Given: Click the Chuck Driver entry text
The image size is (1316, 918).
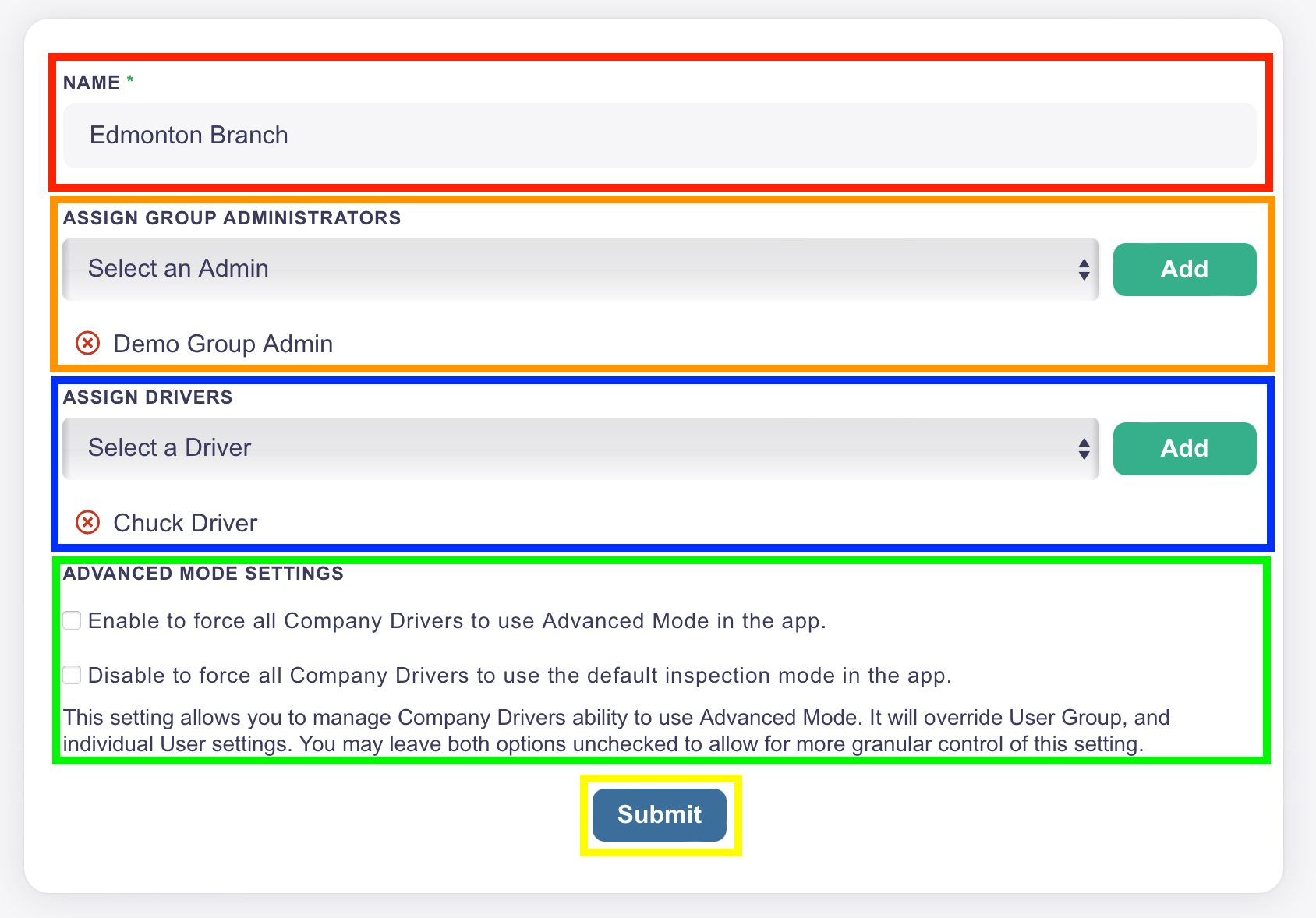Looking at the screenshot, I should [x=186, y=523].
